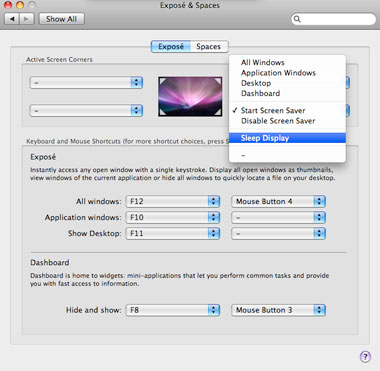
Task: Choose All Windows from the popup menu
Action: point(287,62)
